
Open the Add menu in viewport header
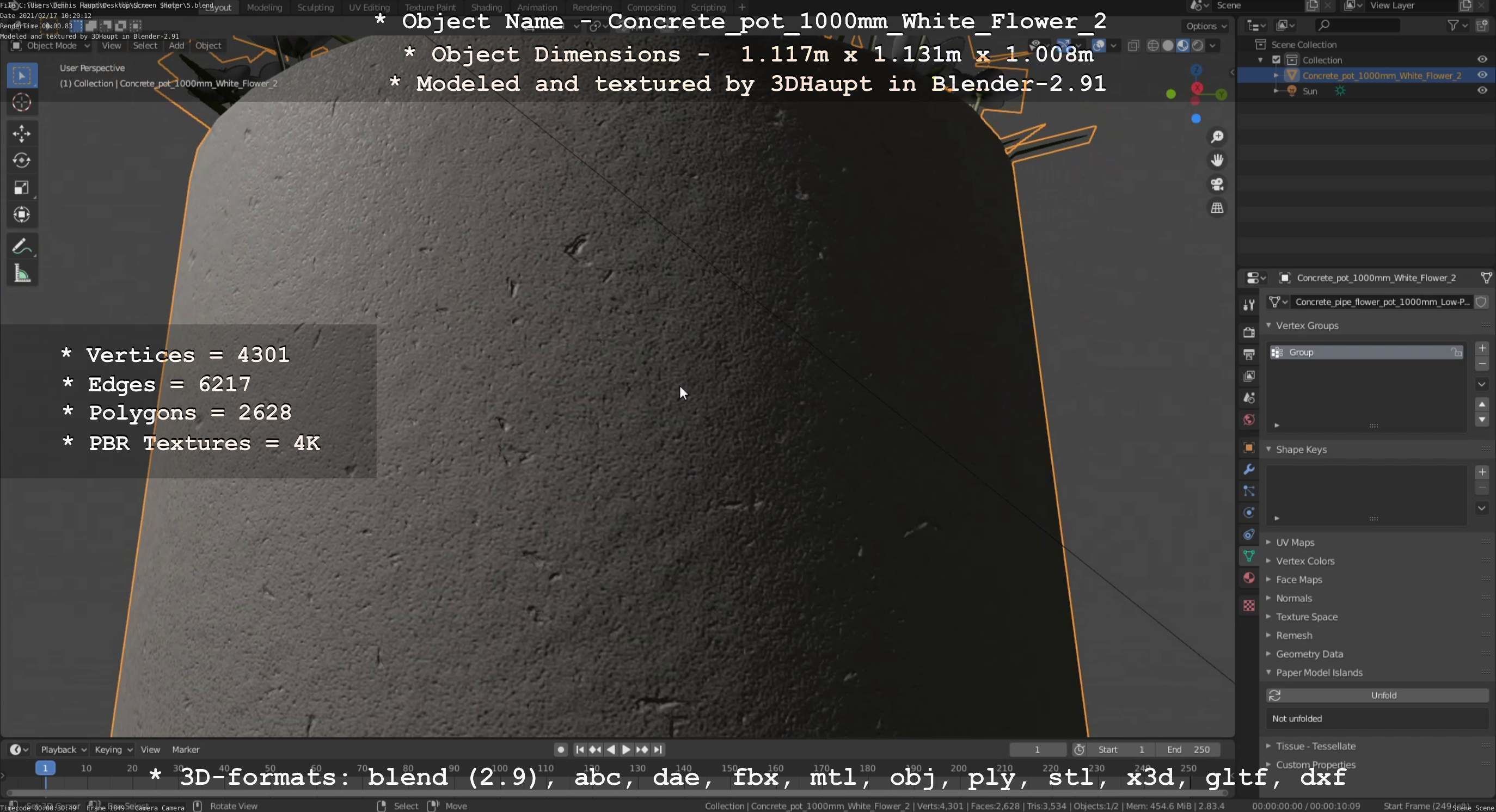(176, 46)
